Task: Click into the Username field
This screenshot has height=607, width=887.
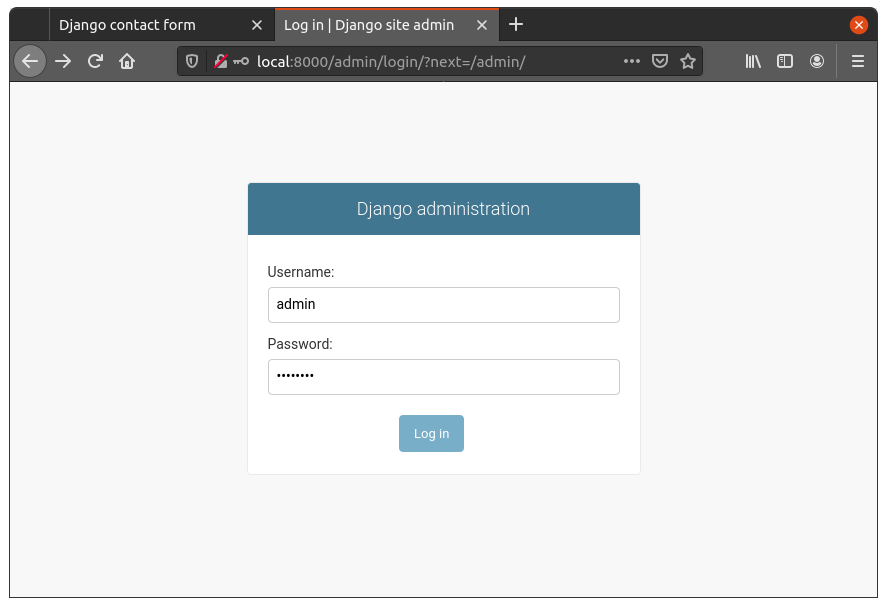Action: click(x=443, y=305)
